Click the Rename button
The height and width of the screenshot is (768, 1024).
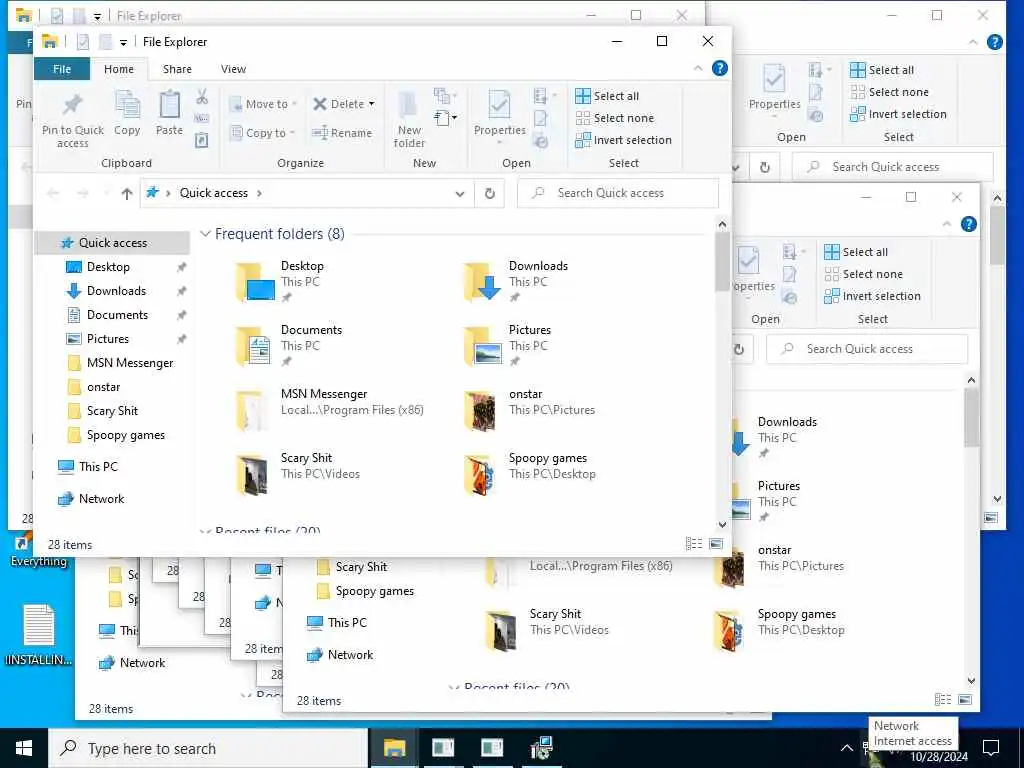click(342, 133)
